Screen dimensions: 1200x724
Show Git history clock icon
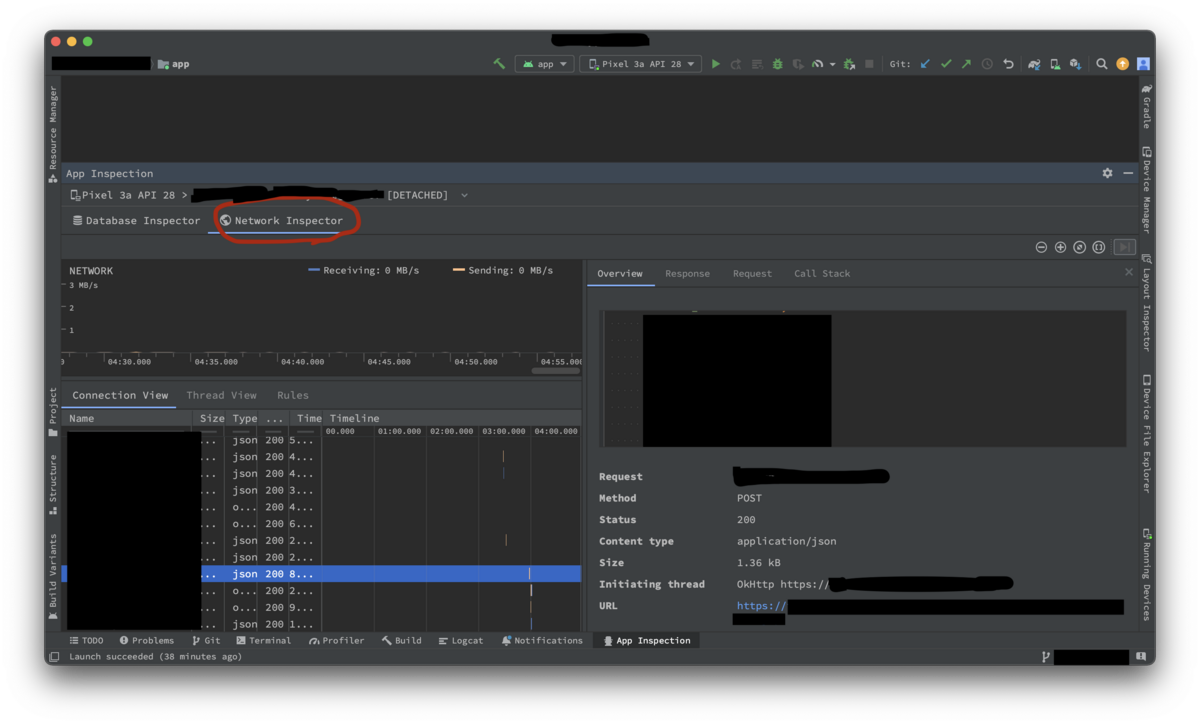point(987,64)
